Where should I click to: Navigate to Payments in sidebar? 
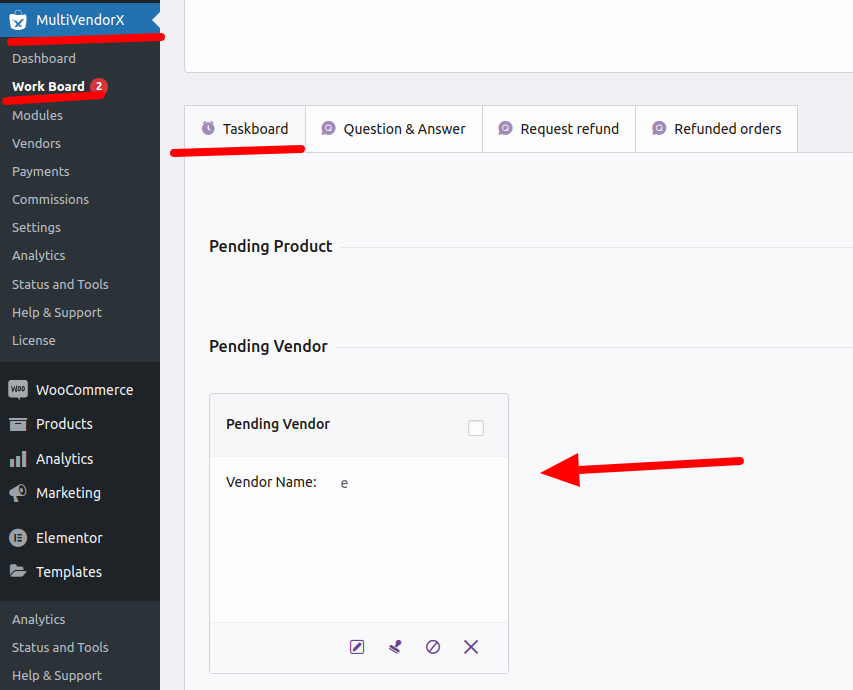[x=40, y=171]
